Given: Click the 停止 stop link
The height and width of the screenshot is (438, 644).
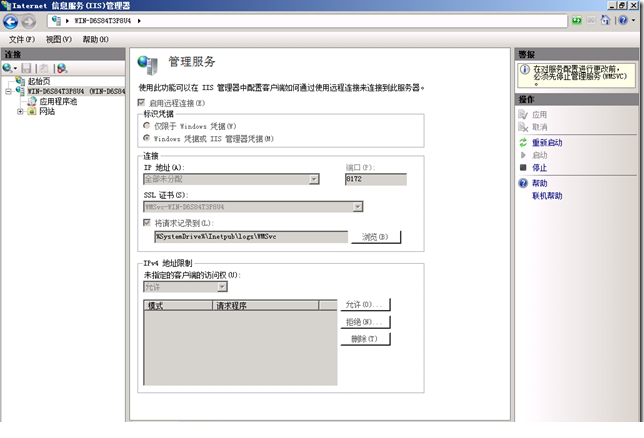Looking at the screenshot, I should (540, 168).
